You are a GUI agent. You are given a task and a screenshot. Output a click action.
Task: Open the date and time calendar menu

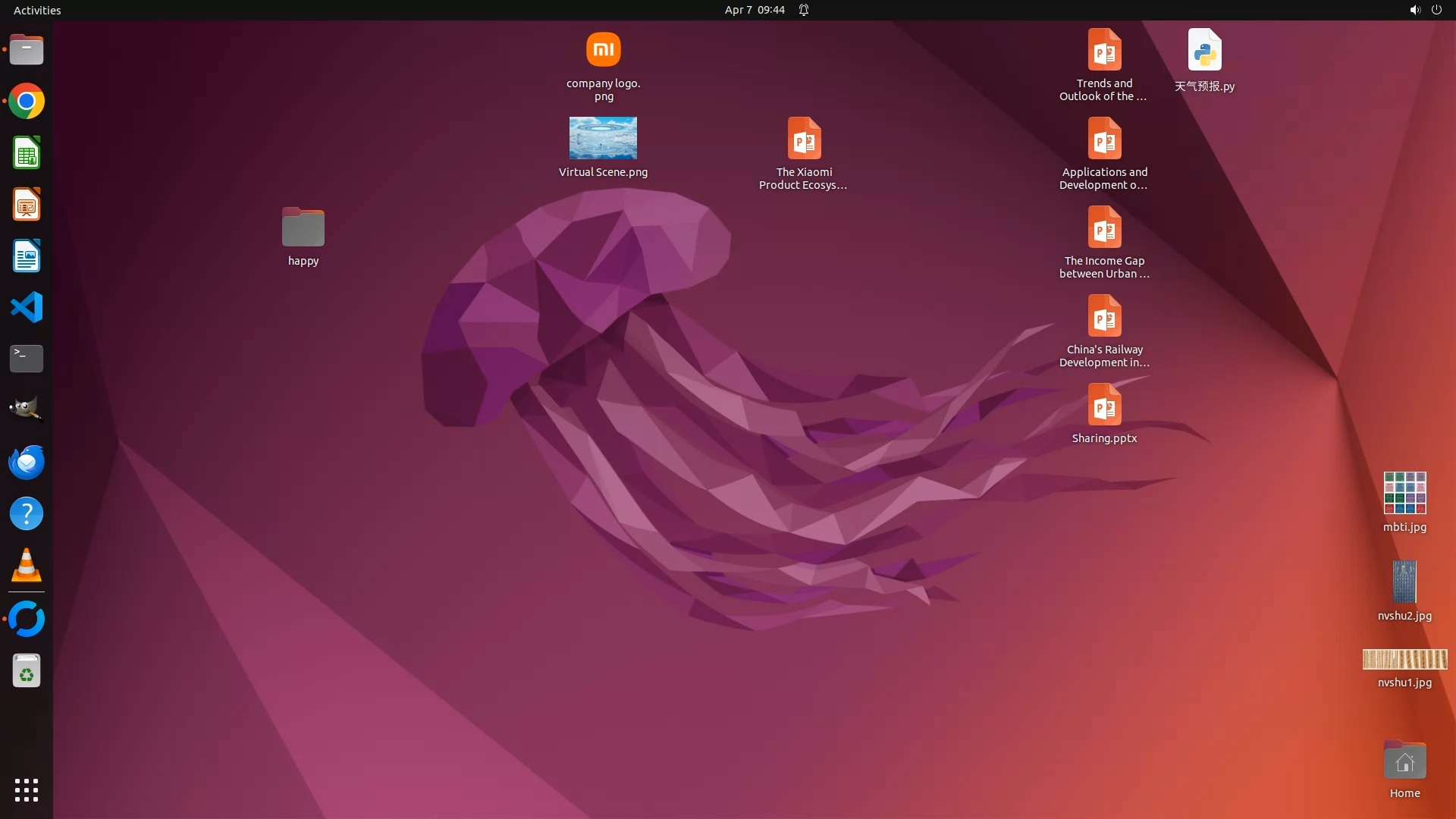tap(754, 10)
